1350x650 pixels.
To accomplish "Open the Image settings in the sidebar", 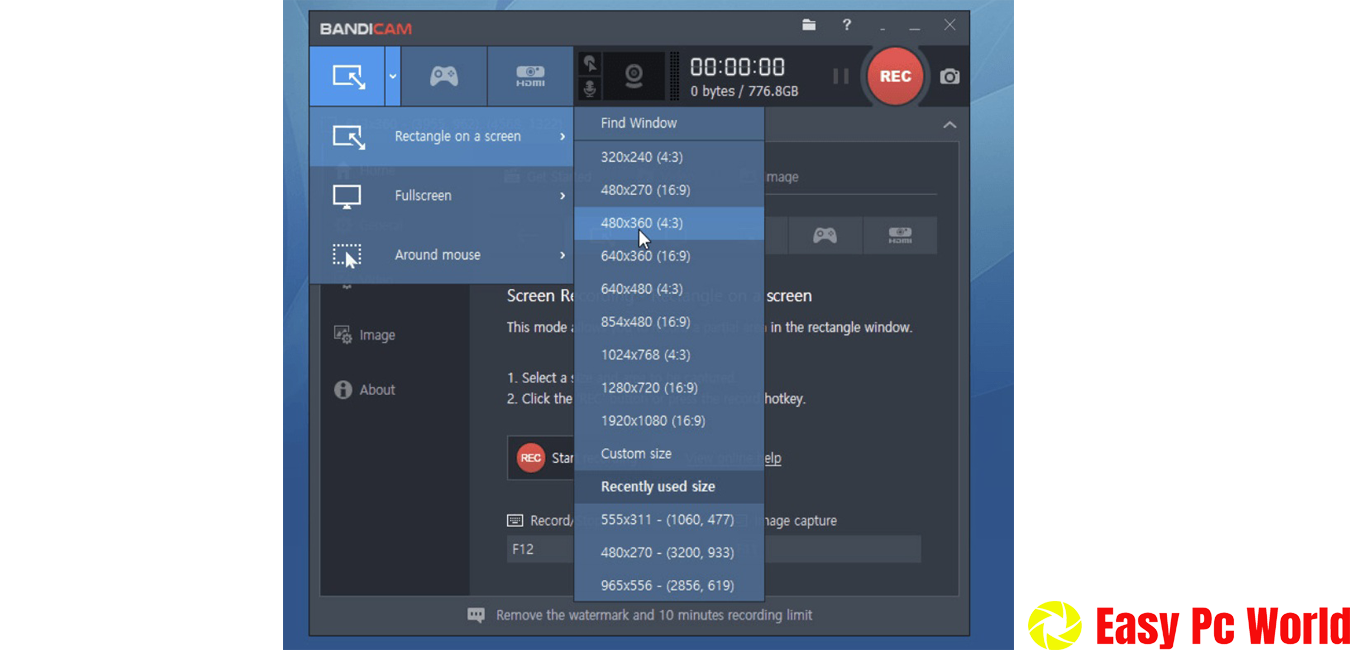I will click(378, 334).
